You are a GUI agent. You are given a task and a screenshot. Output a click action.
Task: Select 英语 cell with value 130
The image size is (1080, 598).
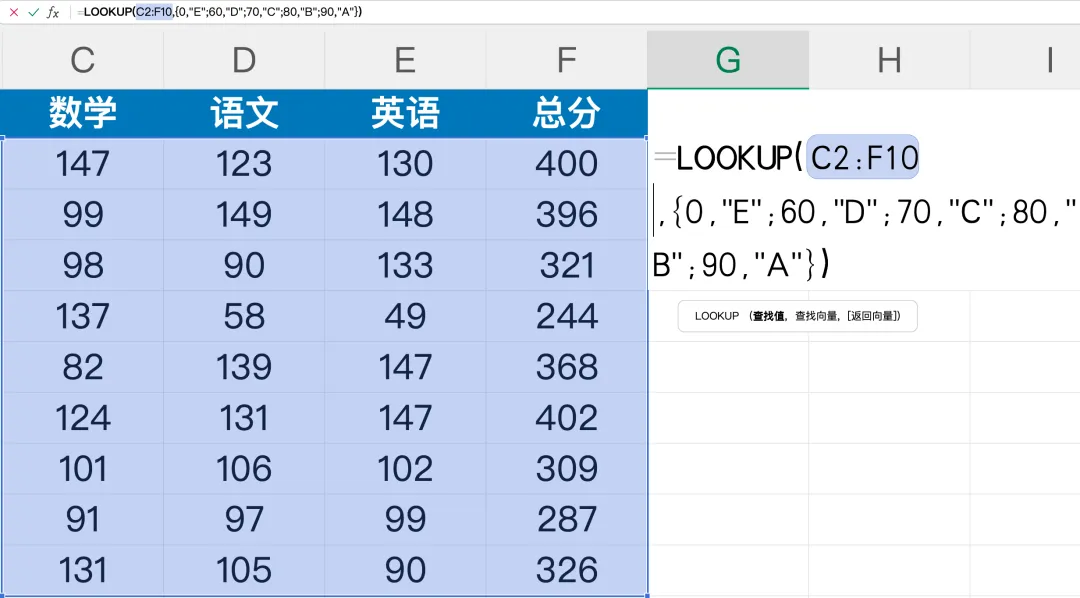click(405, 164)
